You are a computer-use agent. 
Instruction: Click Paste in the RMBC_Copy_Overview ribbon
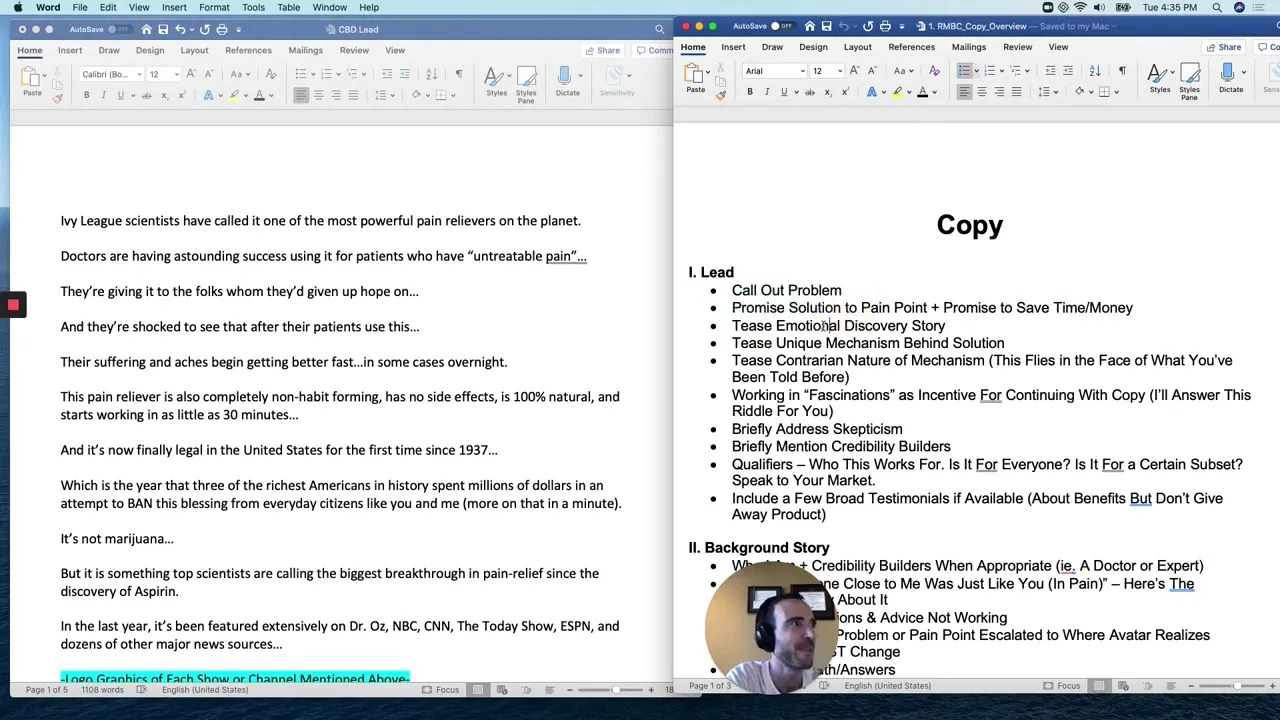(x=695, y=77)
